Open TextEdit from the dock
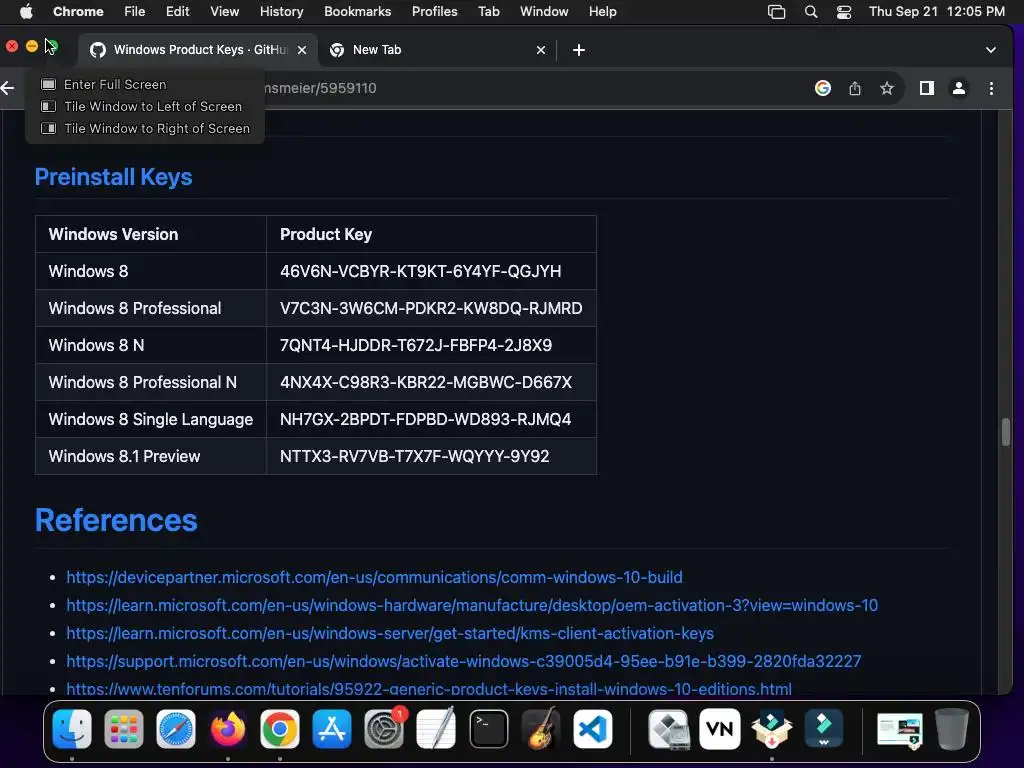Viewport: 1024px width, 768px height. click(436, 729)
